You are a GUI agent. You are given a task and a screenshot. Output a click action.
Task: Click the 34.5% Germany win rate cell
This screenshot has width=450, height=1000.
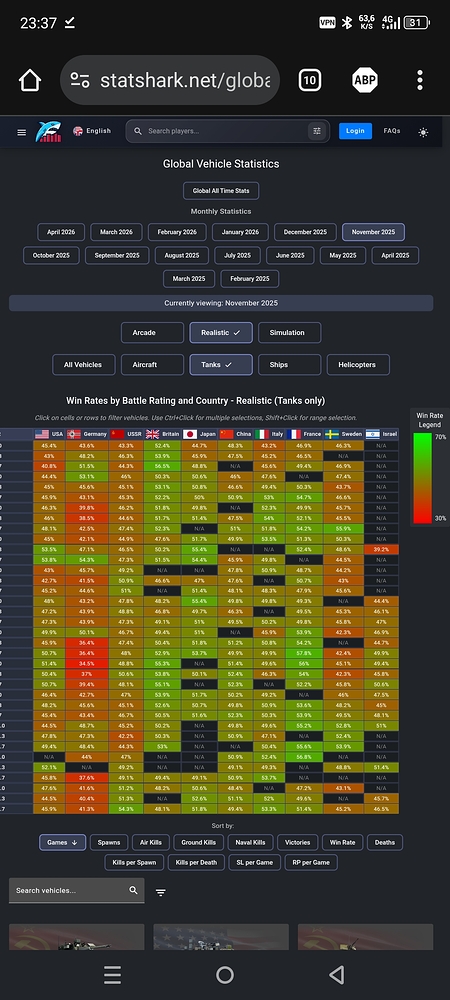click(x=87, y=663)
